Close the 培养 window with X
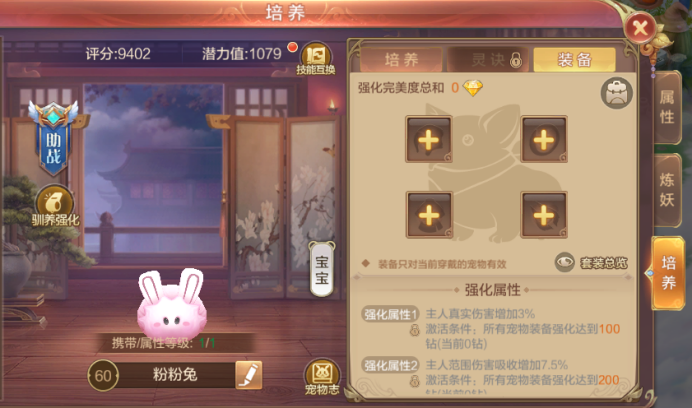The width and height of the screenshot is (692, 408). pos(640,29)
